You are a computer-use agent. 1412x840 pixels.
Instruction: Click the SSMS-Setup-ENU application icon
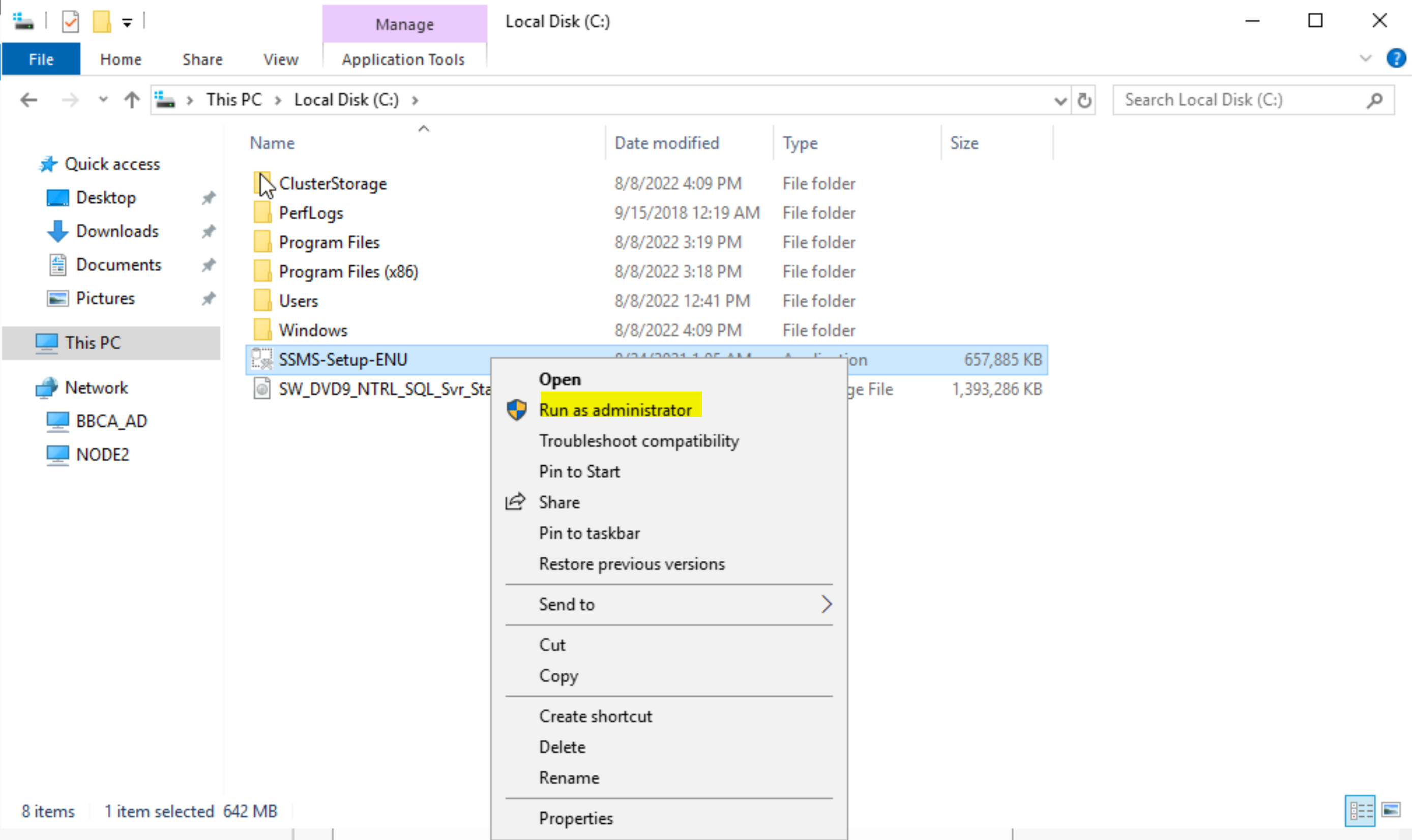point(262,359)
